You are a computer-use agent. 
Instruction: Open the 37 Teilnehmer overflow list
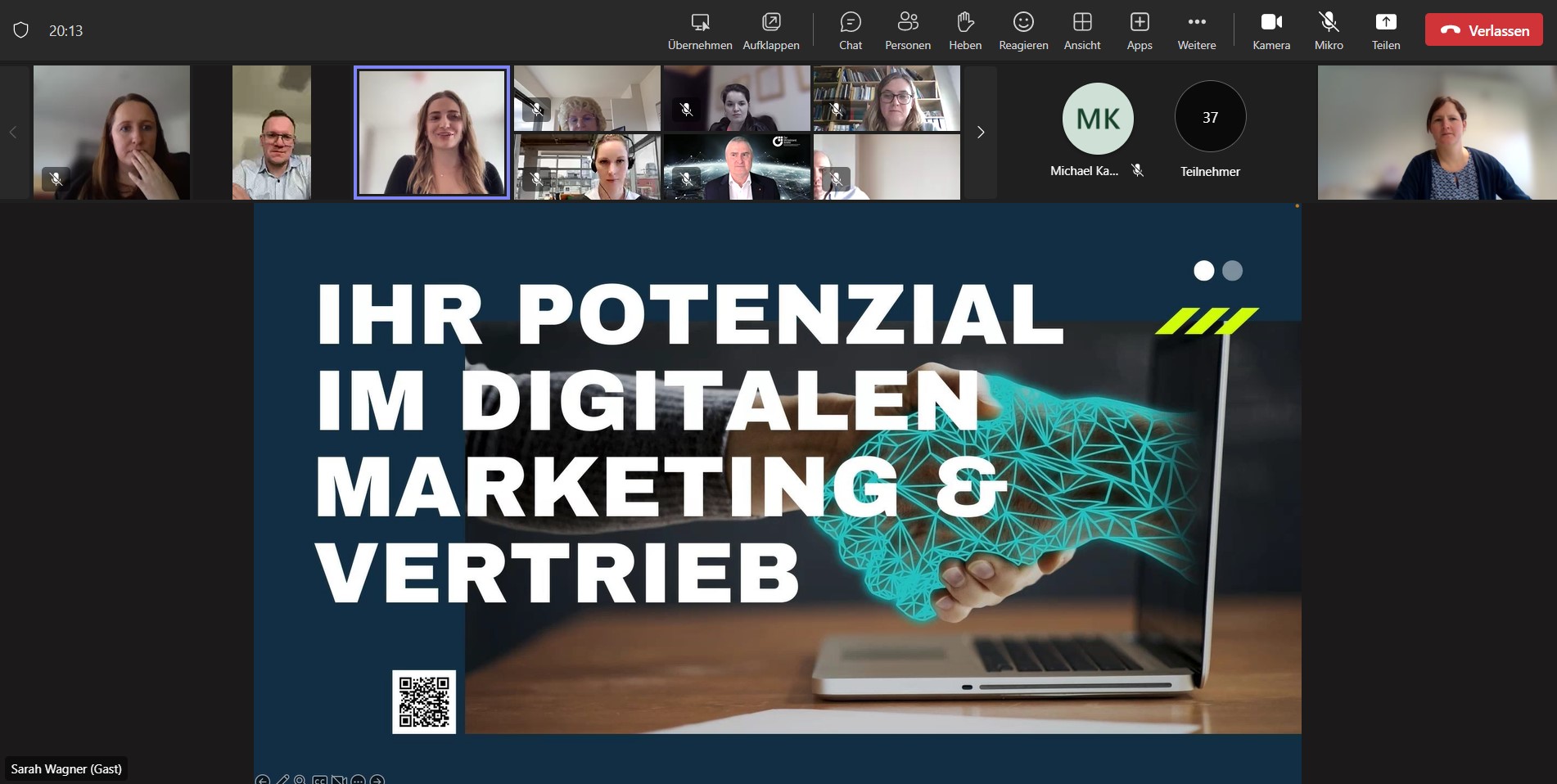1210,118
